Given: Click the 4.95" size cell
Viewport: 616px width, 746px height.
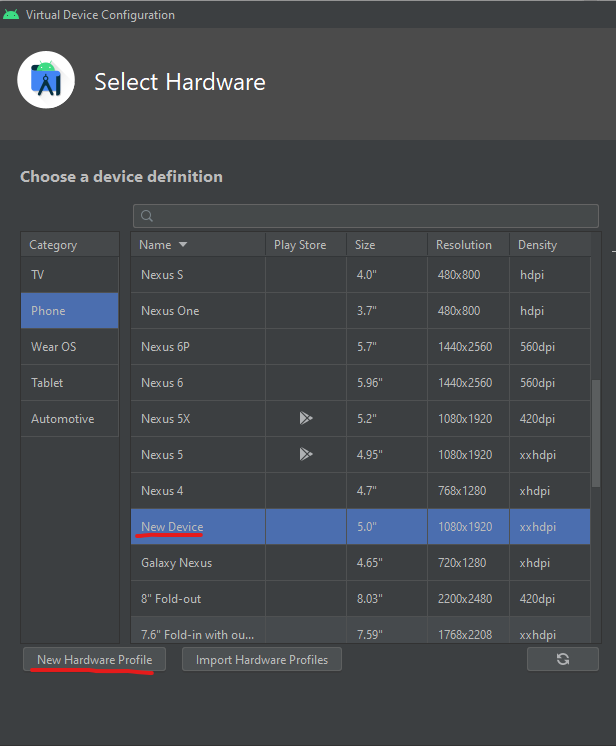Looking at the screenshot, I should tap(387, 454).
